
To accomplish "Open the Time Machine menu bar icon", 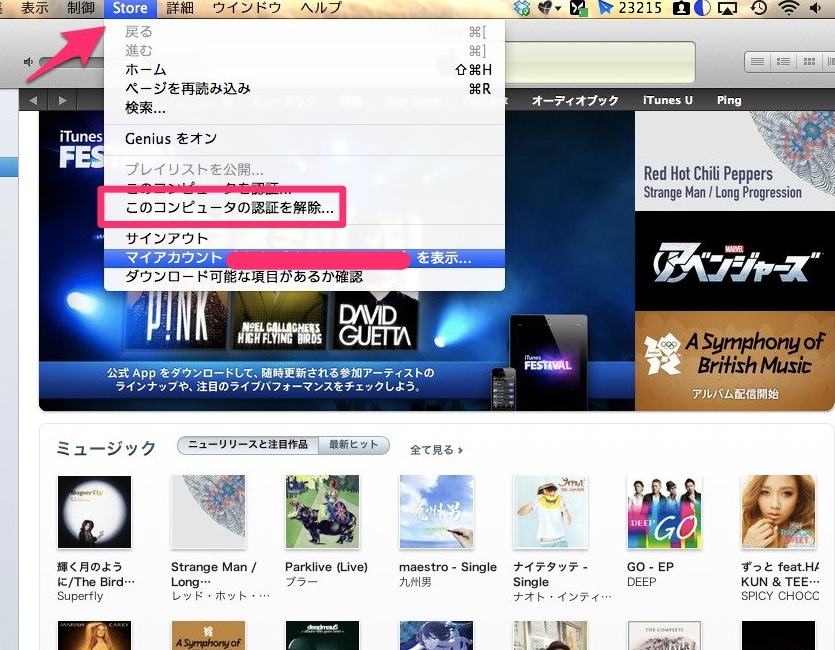I will click(759, 8).
